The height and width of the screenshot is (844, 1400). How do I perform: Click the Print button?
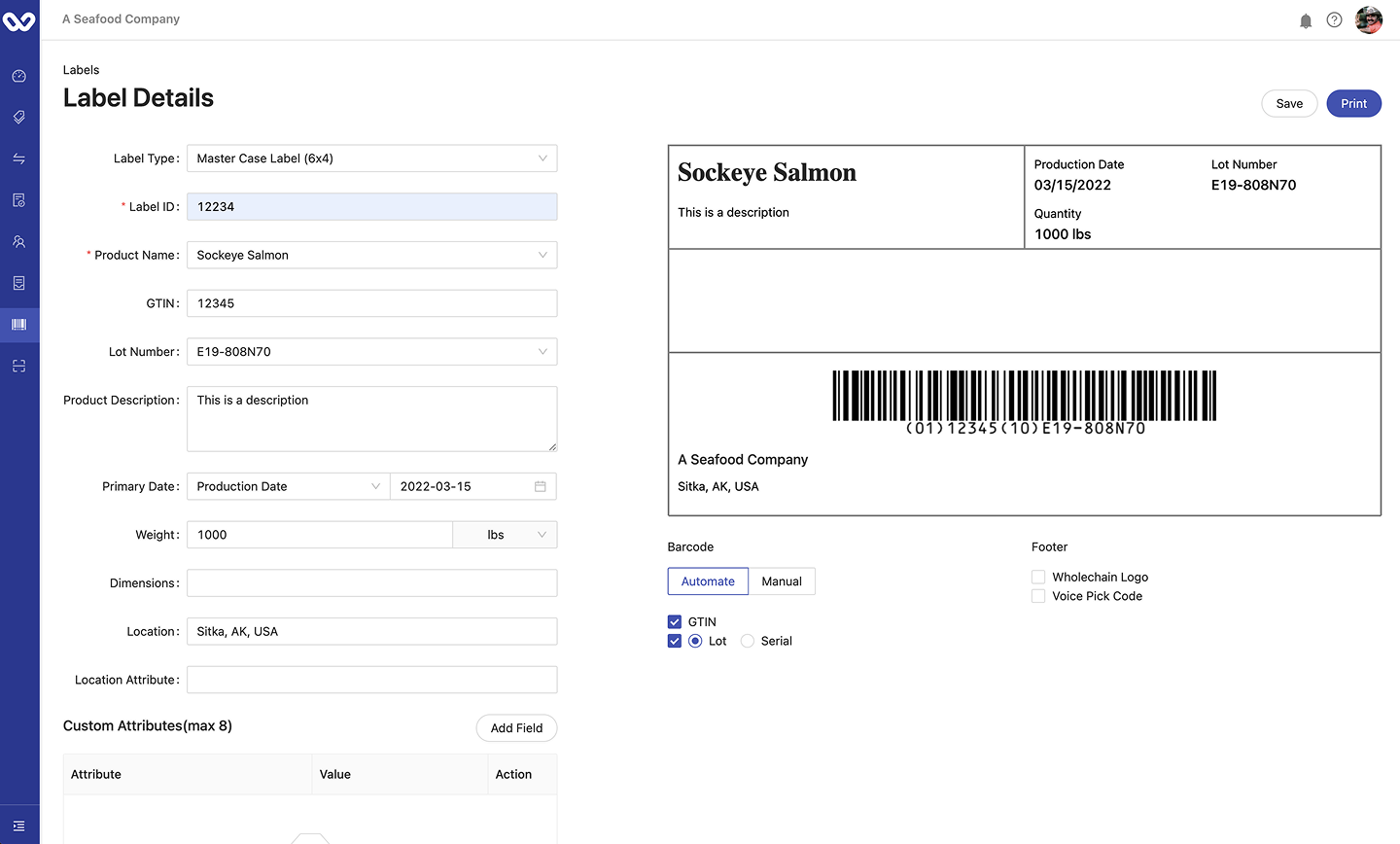coord(1353,104)
